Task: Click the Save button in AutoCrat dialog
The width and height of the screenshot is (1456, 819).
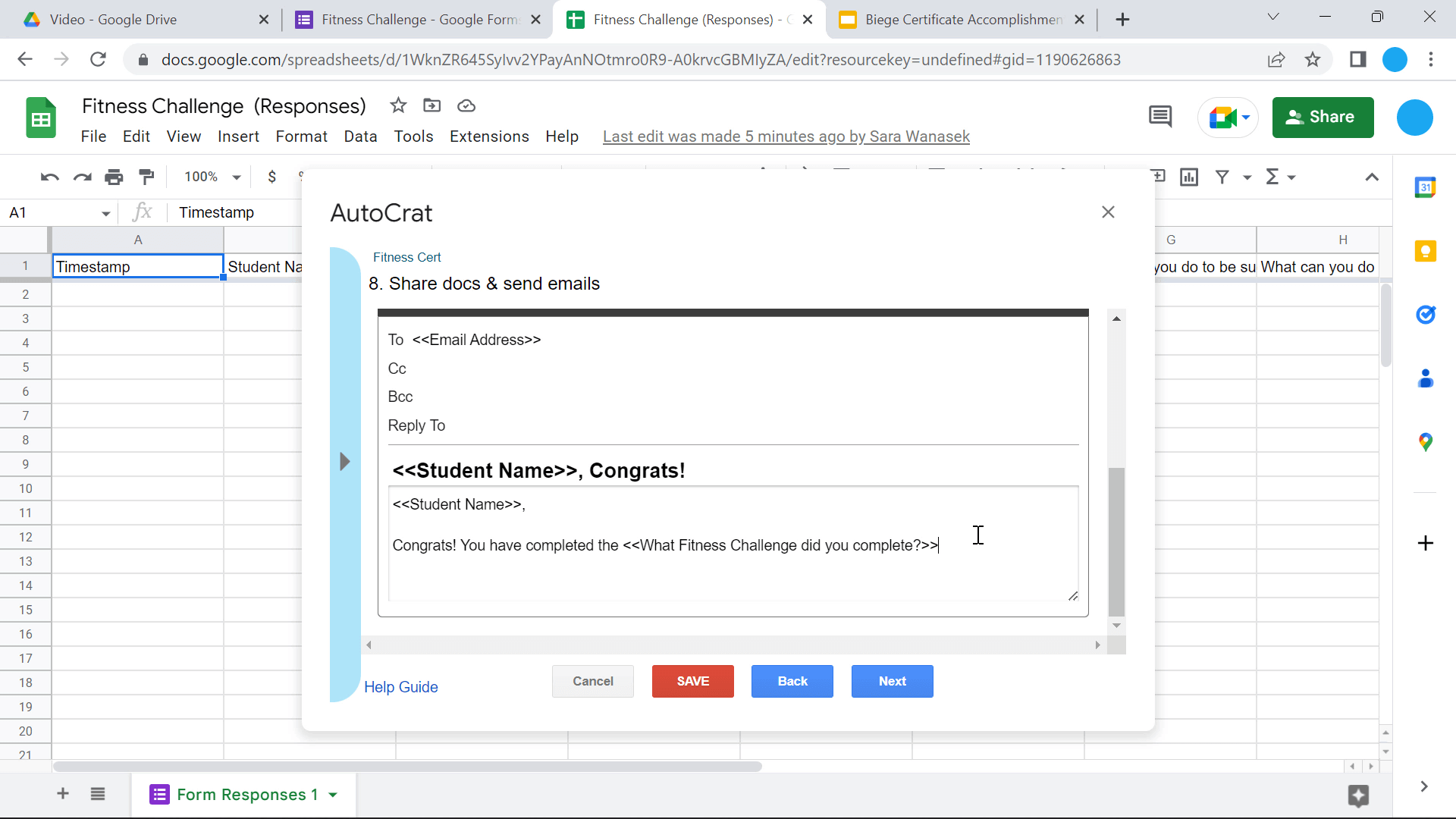Action: coord(693,681)
